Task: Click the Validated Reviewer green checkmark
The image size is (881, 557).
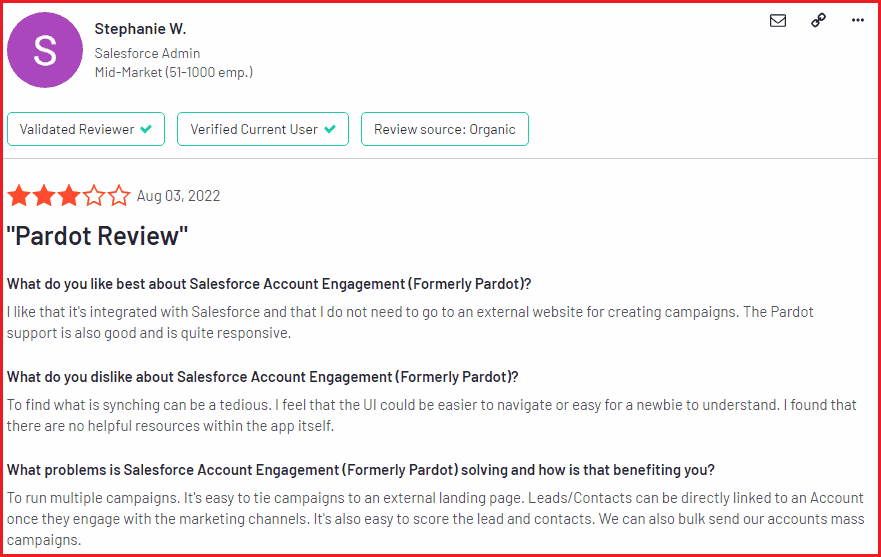Action: click(x=146, y=129)
